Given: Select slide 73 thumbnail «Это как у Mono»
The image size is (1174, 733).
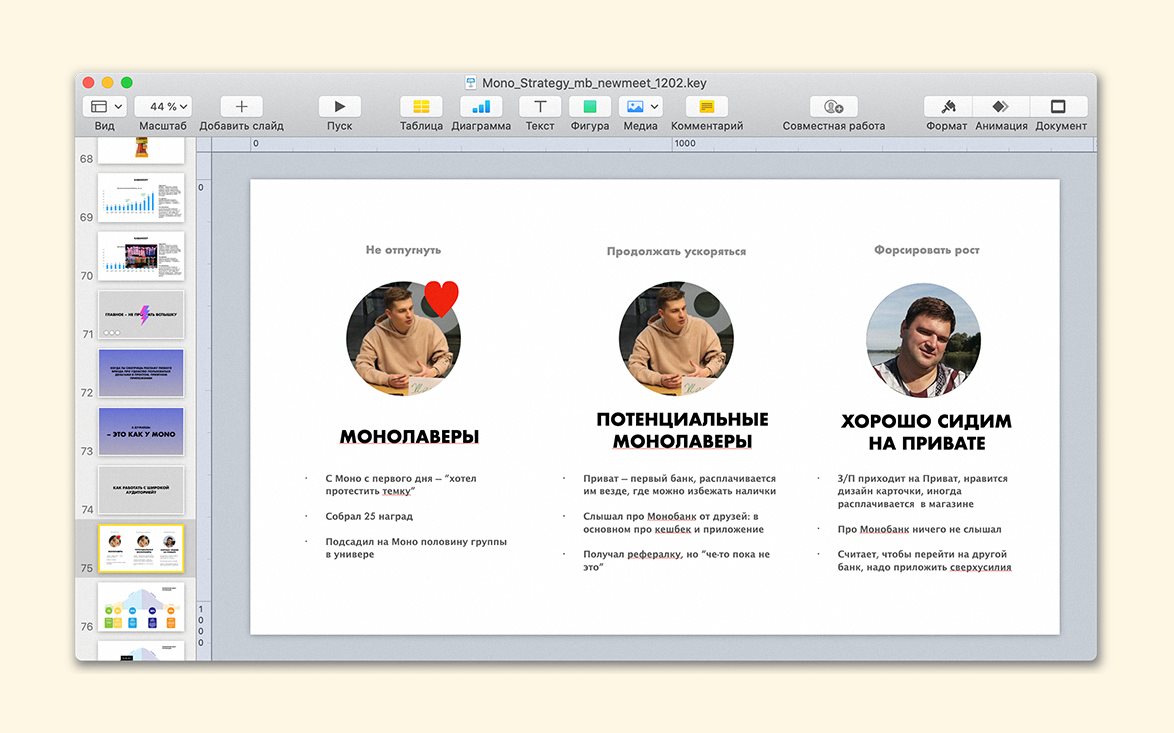Looking at the screenshot, I should coord(141,431).
